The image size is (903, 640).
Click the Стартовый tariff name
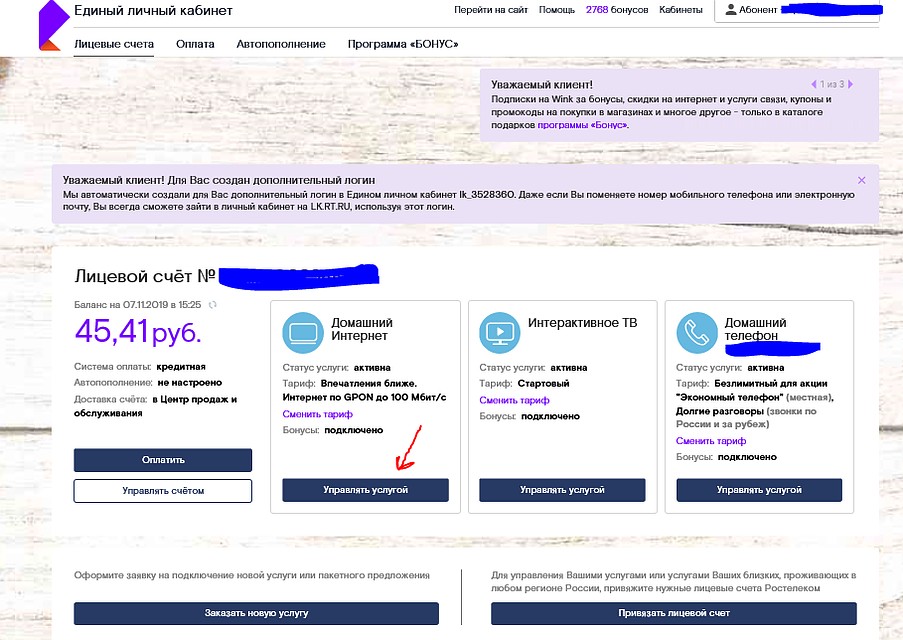click(x=543, y=384)
